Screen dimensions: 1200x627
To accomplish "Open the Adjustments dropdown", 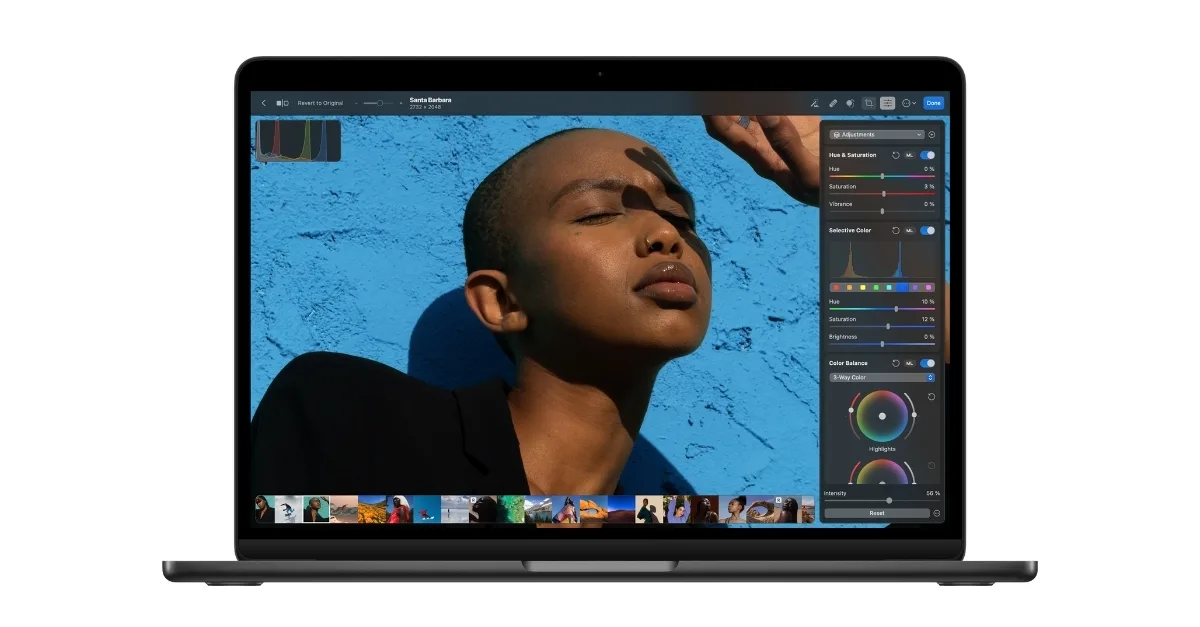I will click(x=876, y=134).
